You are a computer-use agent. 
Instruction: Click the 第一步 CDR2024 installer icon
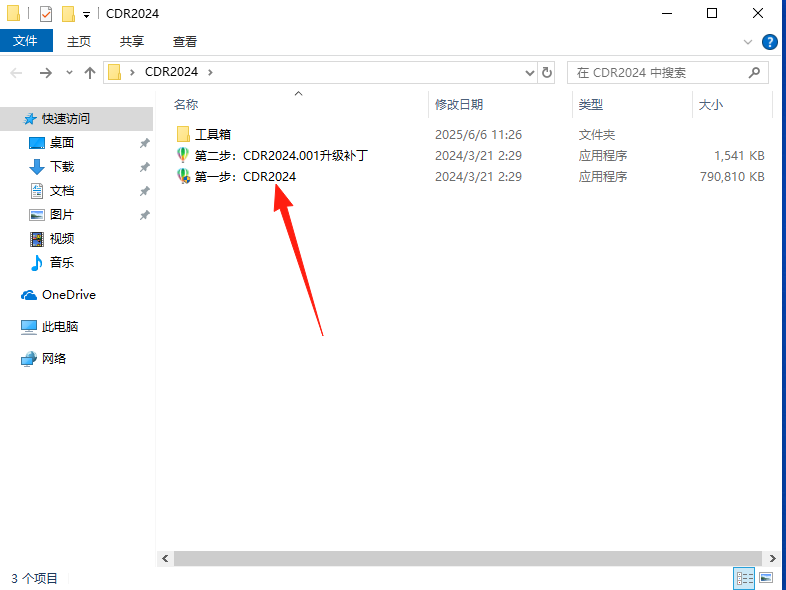click(183, 176)
